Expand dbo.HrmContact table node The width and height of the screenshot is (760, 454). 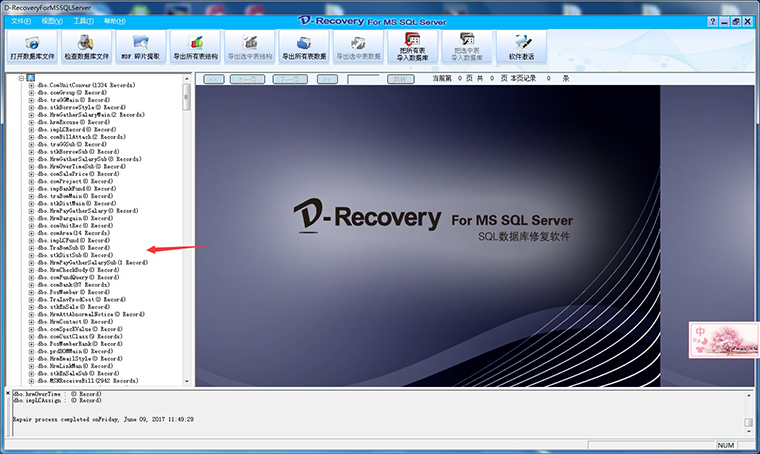tap(31, 322)
